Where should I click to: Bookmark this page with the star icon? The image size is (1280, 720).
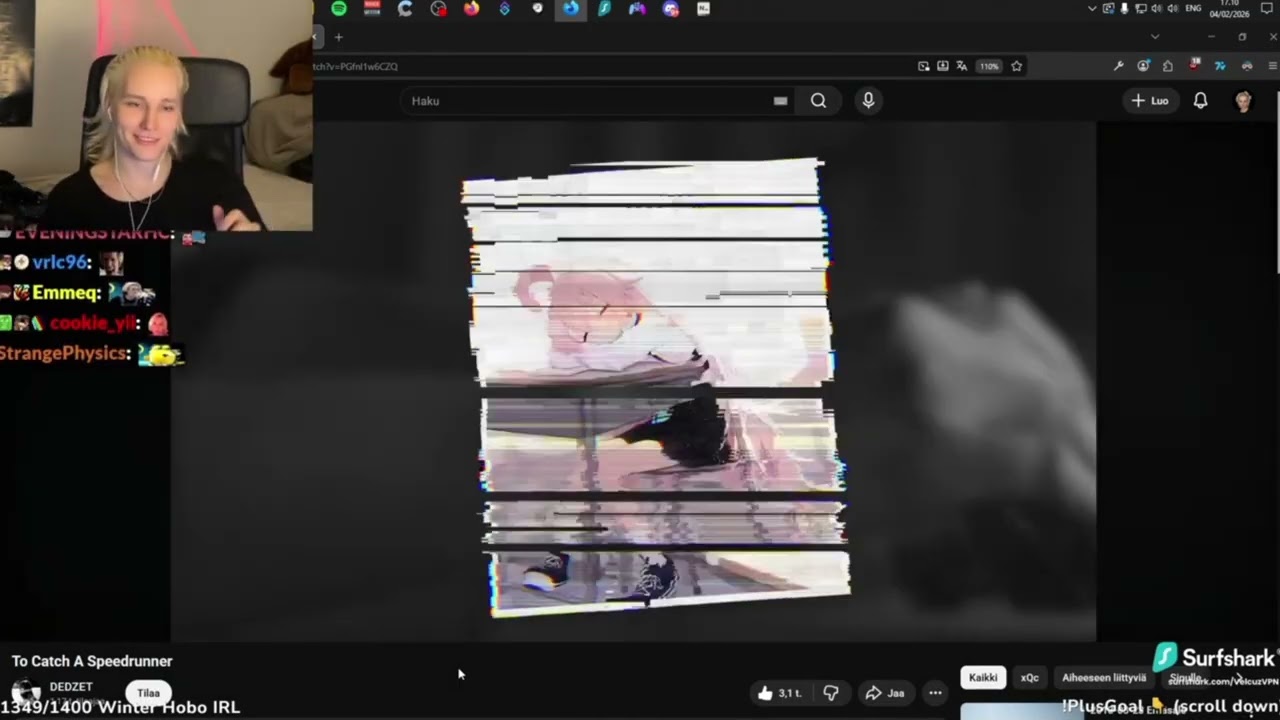click(x=1016, y=66)
